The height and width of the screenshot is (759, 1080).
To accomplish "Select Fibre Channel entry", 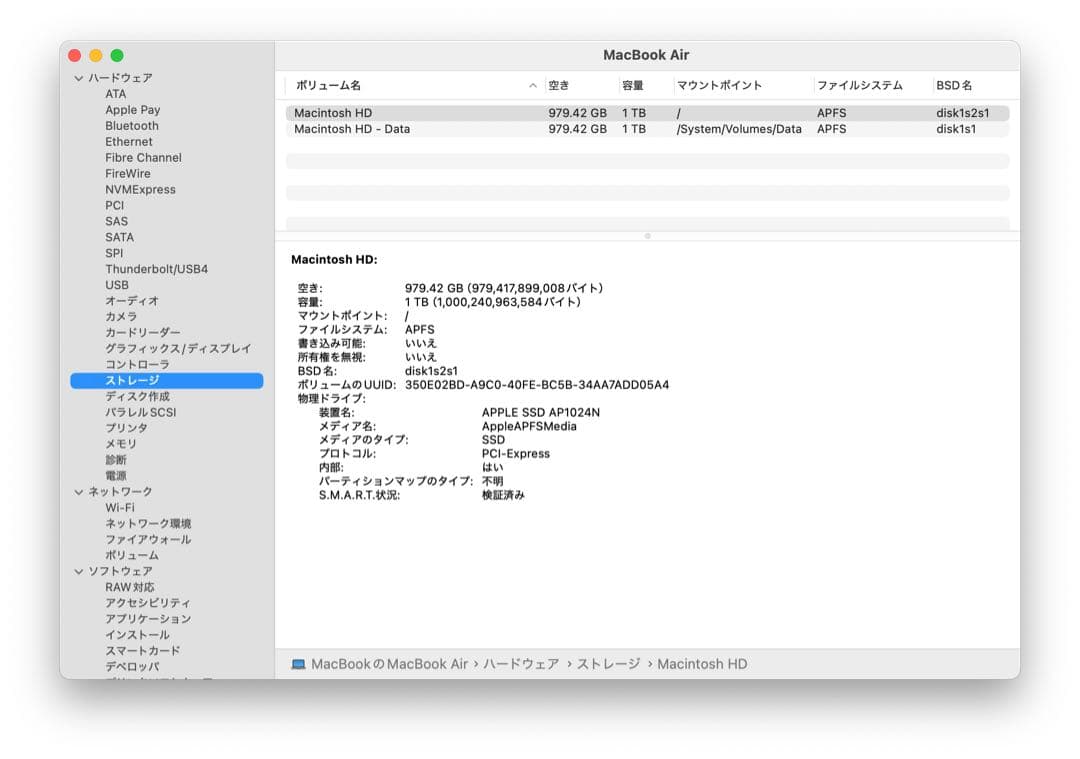I will pos(143,158).
